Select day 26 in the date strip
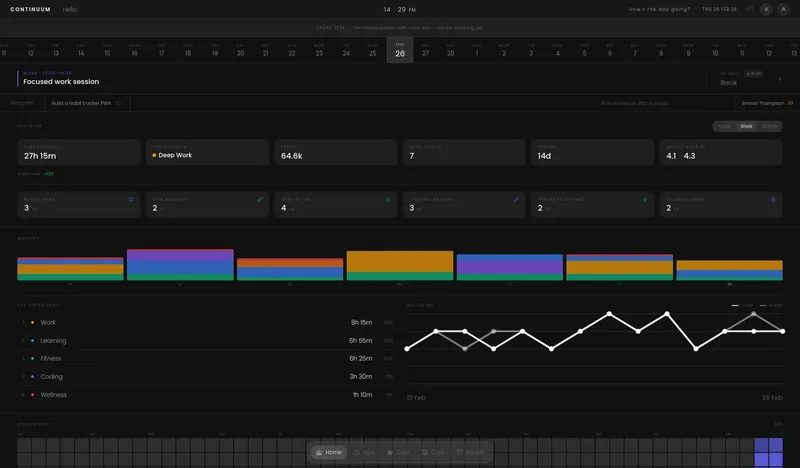The height and width of the screenshot is (468, 800). click(x=399, y=50)
